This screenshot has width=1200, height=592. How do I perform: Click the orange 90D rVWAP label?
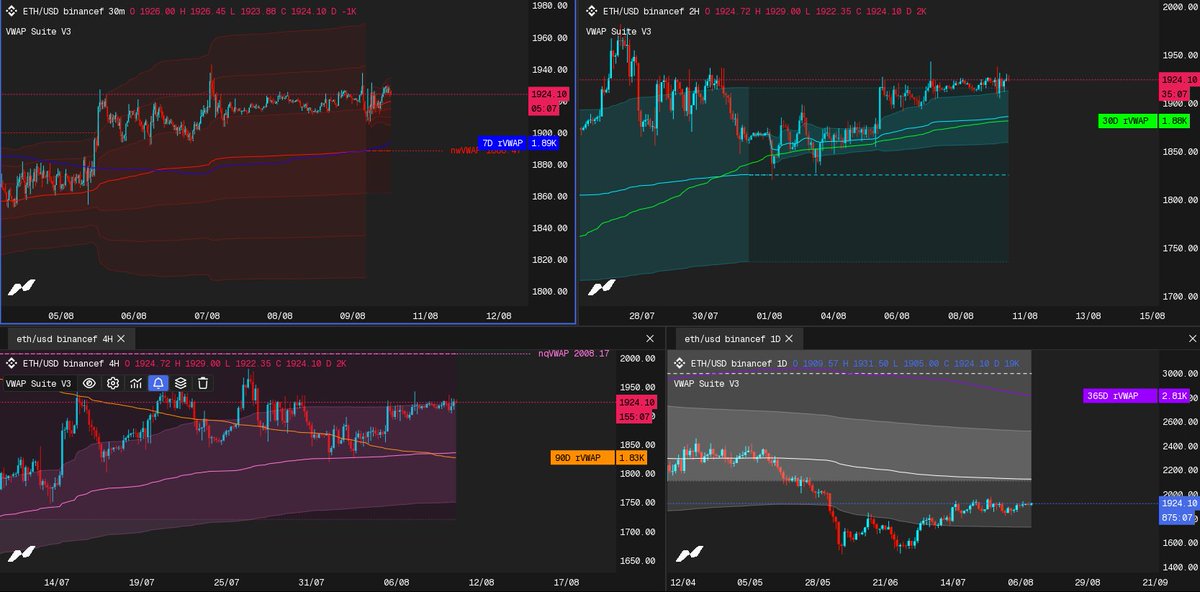point(584,458)
